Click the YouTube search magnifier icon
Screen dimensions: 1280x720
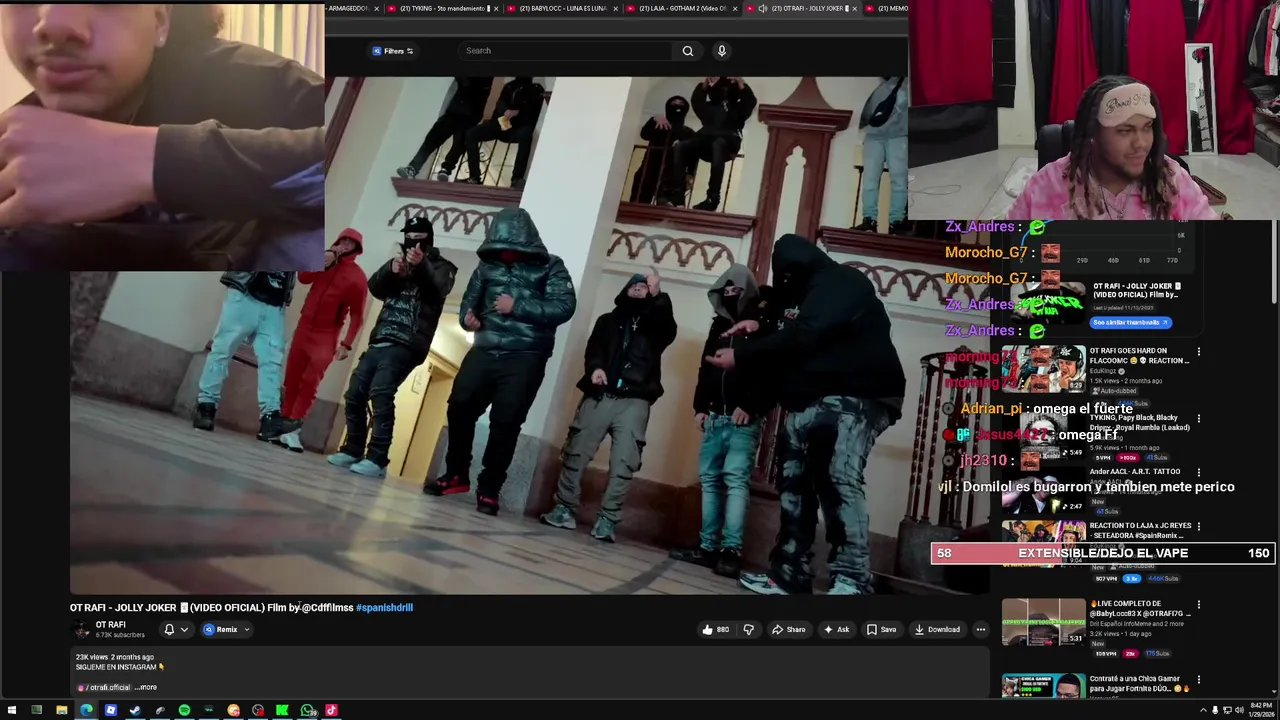[687, 51]
